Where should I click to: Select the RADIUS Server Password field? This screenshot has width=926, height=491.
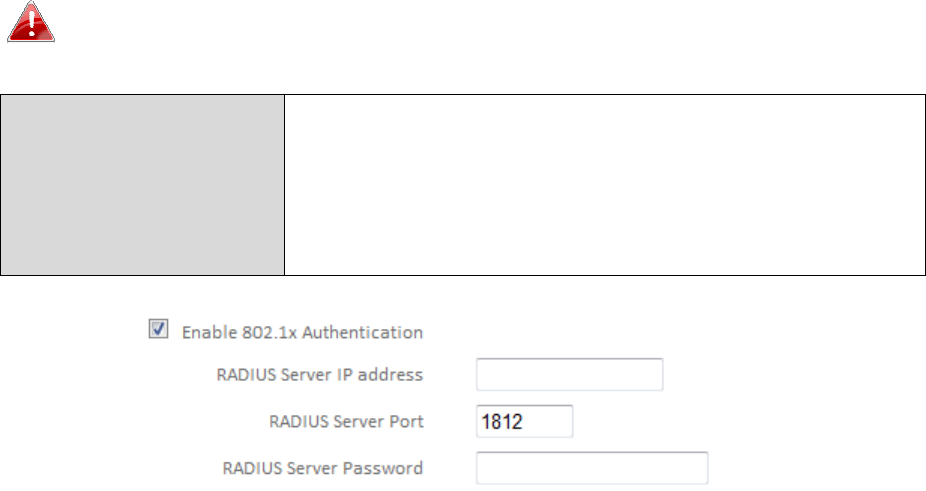tap(592, 468)
